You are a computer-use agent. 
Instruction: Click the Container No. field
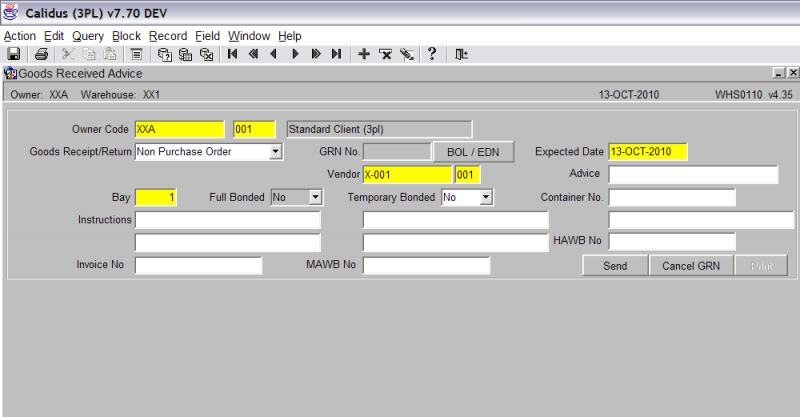[672, 198]
